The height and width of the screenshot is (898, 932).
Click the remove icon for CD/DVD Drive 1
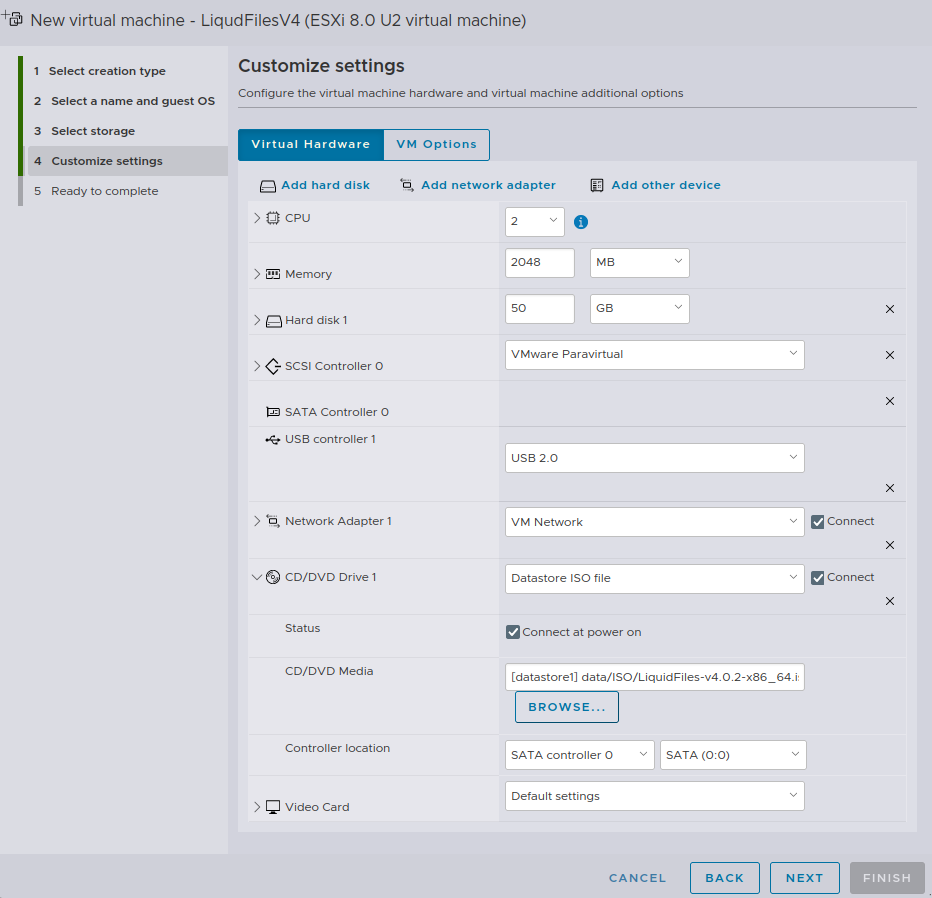point(889,601)
